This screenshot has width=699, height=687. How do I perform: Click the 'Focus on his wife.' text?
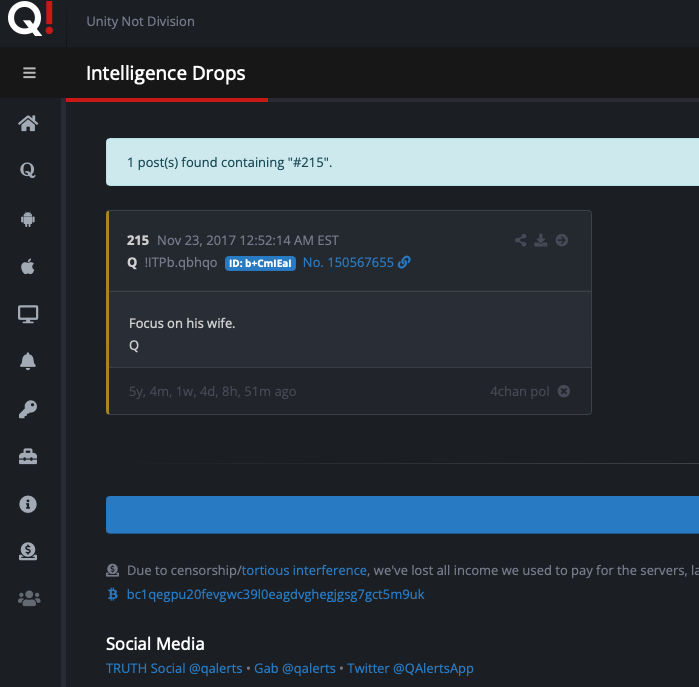tap(182, 323)
